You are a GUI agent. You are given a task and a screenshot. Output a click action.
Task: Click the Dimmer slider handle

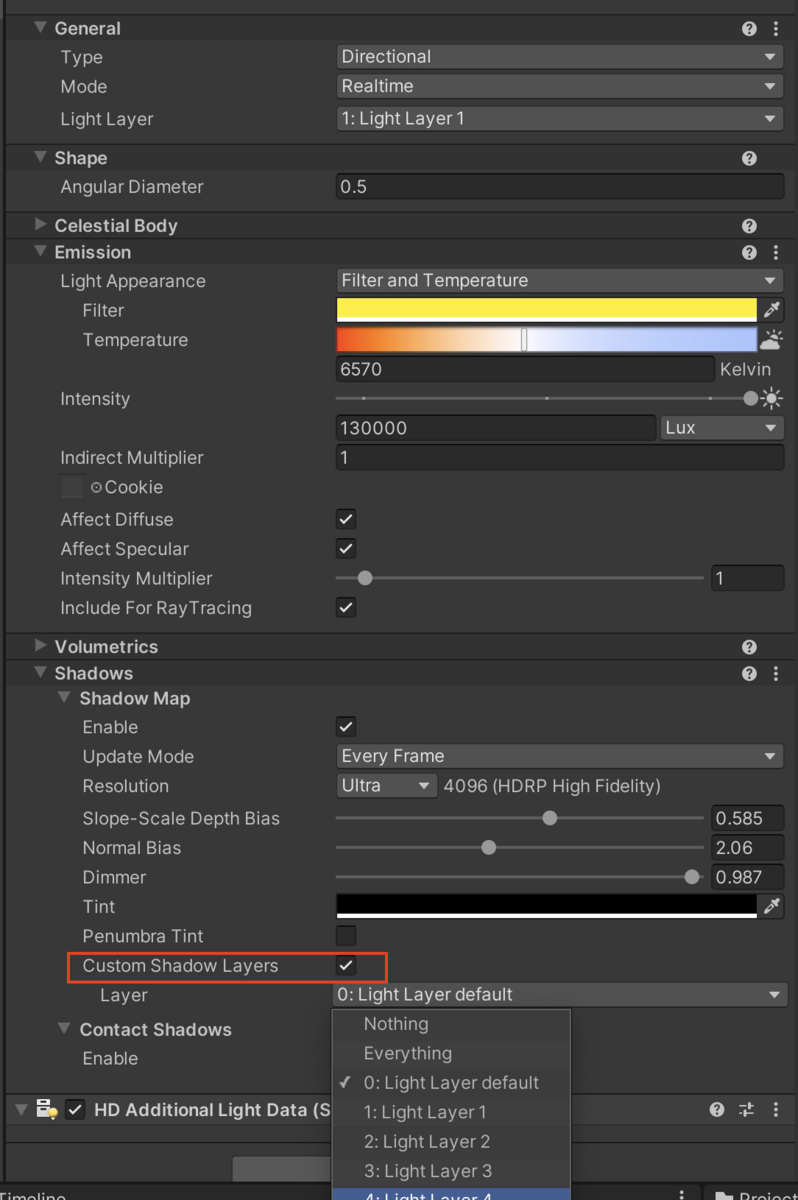(693, 877)
